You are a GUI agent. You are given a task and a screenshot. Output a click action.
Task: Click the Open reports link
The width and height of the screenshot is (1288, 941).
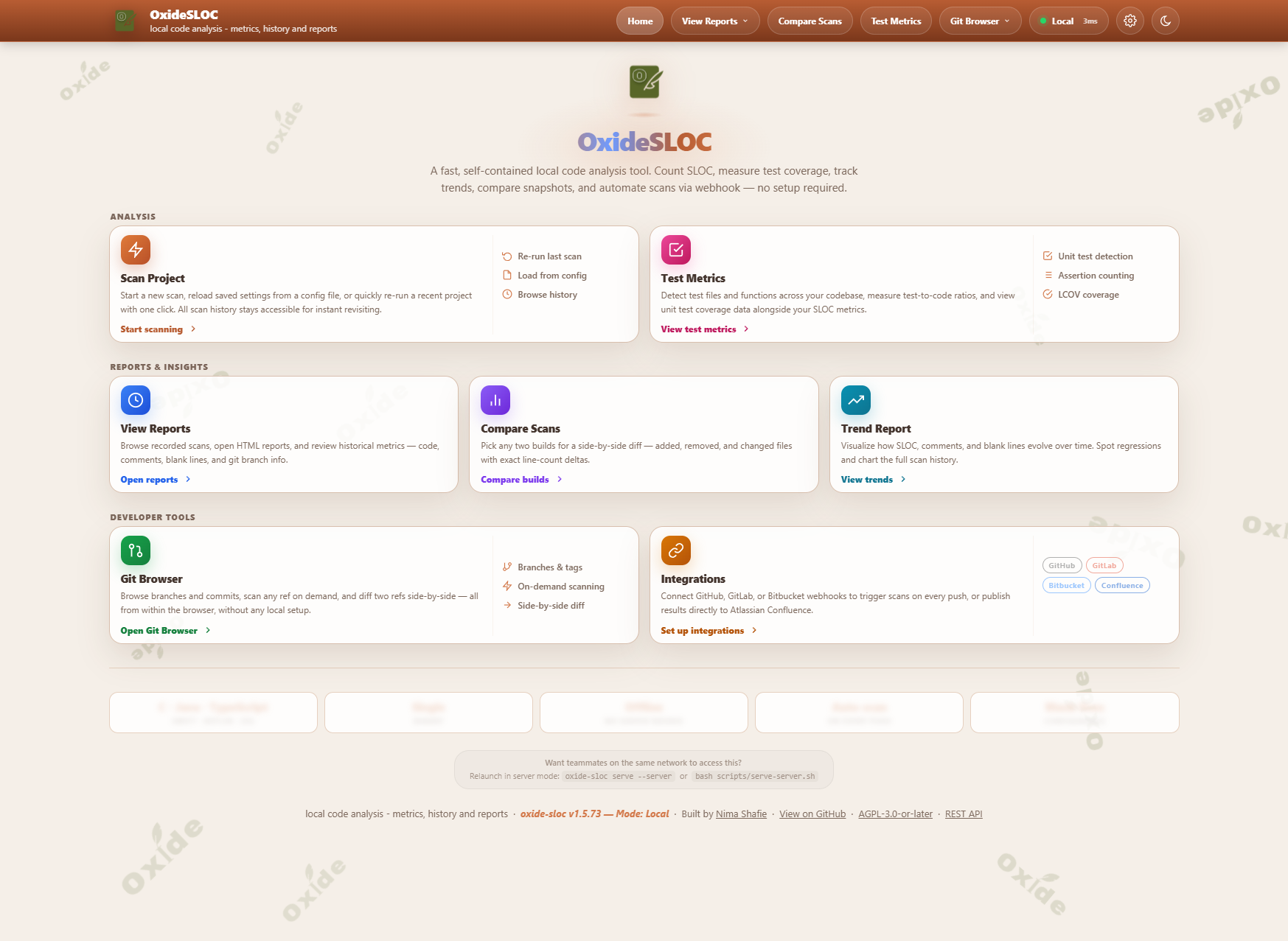tap(149, 480)
